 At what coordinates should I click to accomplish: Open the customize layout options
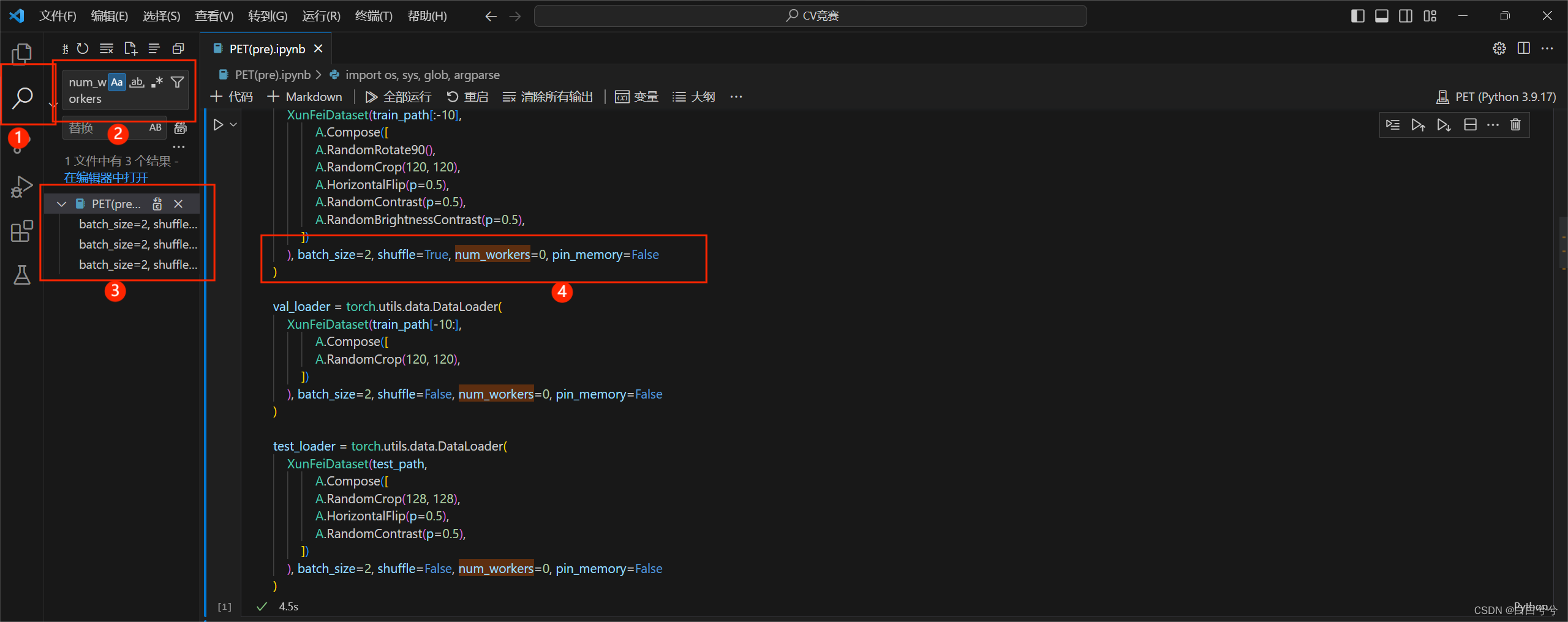(1430, 16)
